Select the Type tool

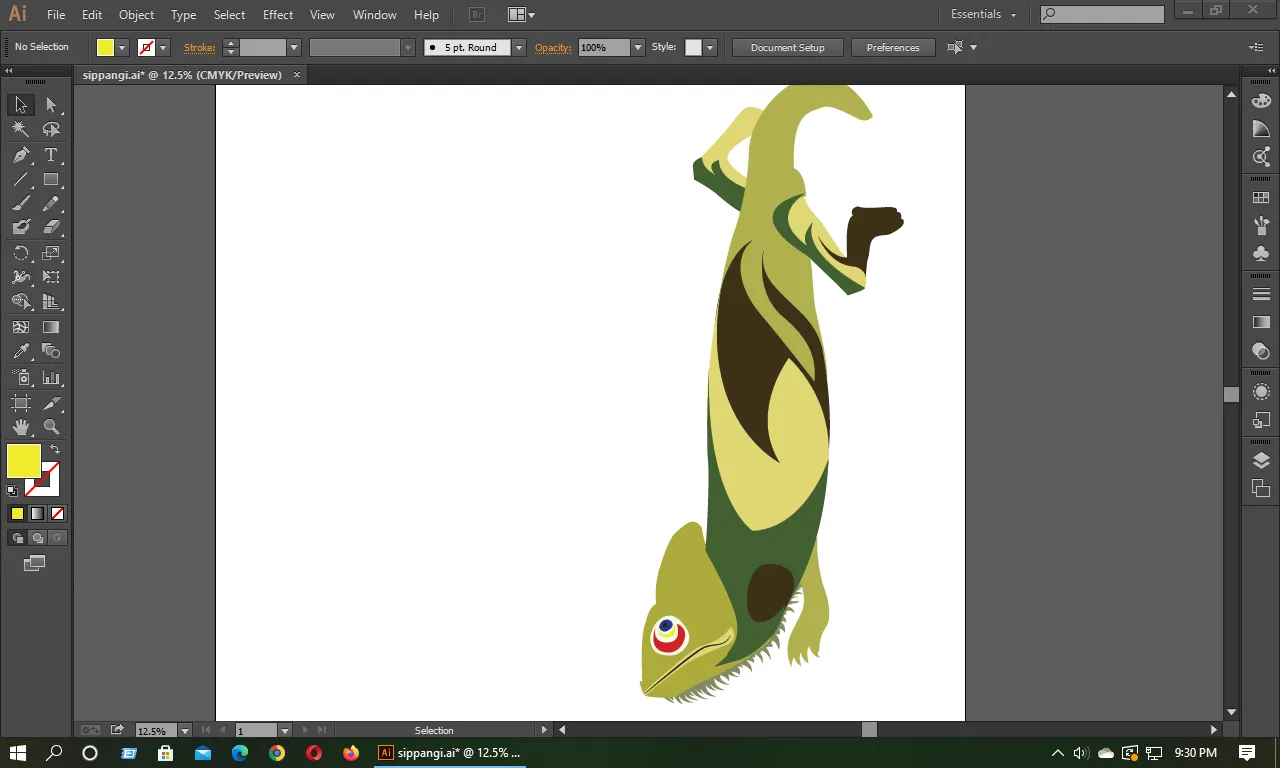(51, 155)
